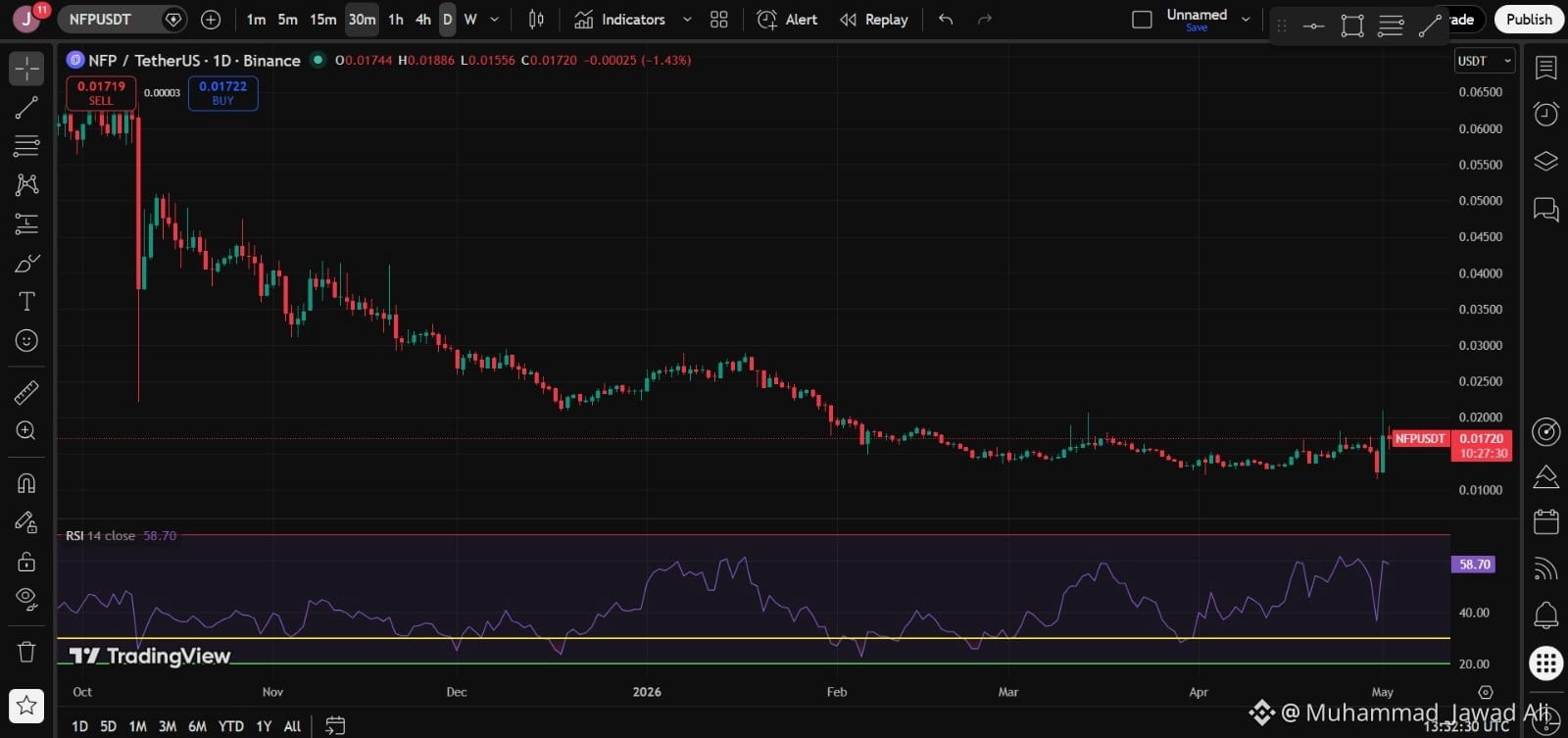Select the trend line drawing tool
The width and height of the screenshot is (1568, 738).
(26, 107)
